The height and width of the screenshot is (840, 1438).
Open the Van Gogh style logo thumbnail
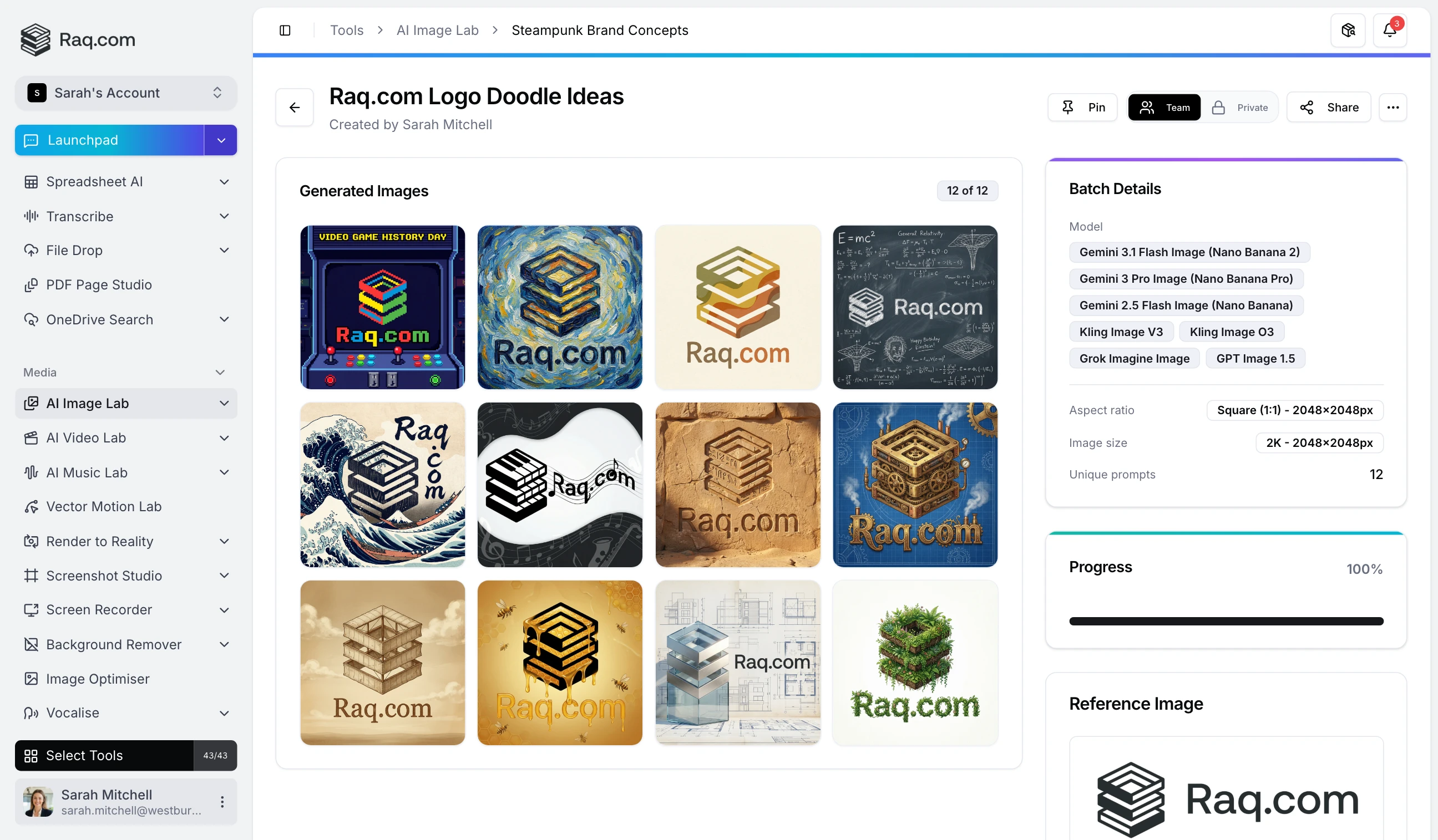tap(559, 307)
